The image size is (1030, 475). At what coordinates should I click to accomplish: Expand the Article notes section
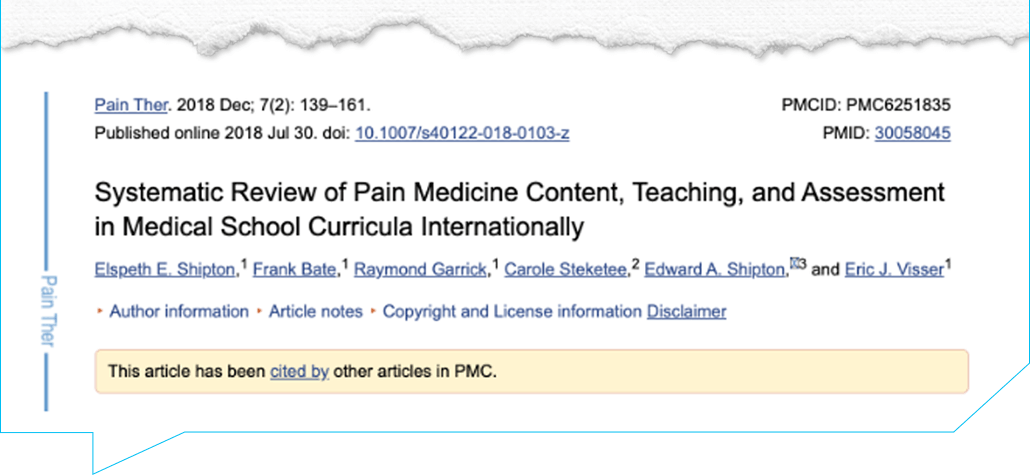pos(315,312)
